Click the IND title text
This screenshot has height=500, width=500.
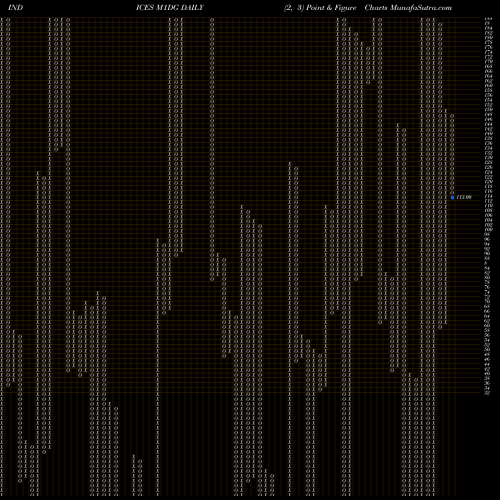tap(15, 8)
